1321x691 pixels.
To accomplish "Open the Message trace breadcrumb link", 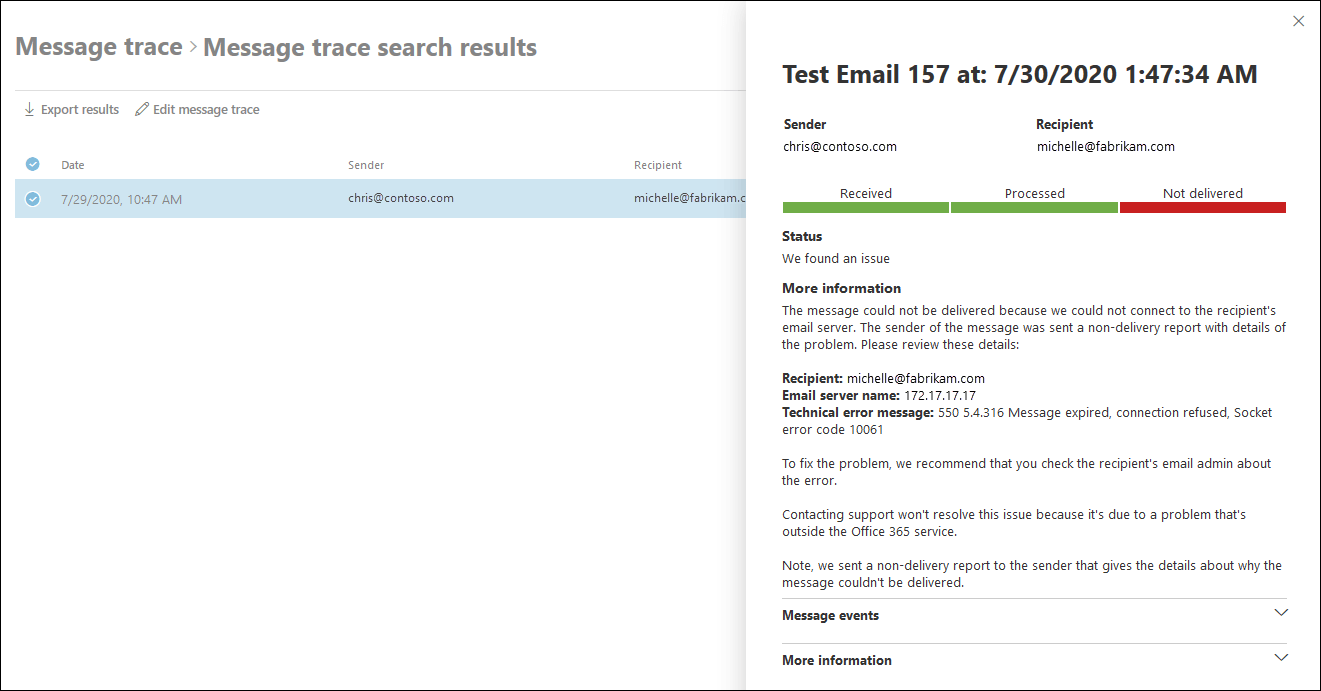I will [98, 46].
